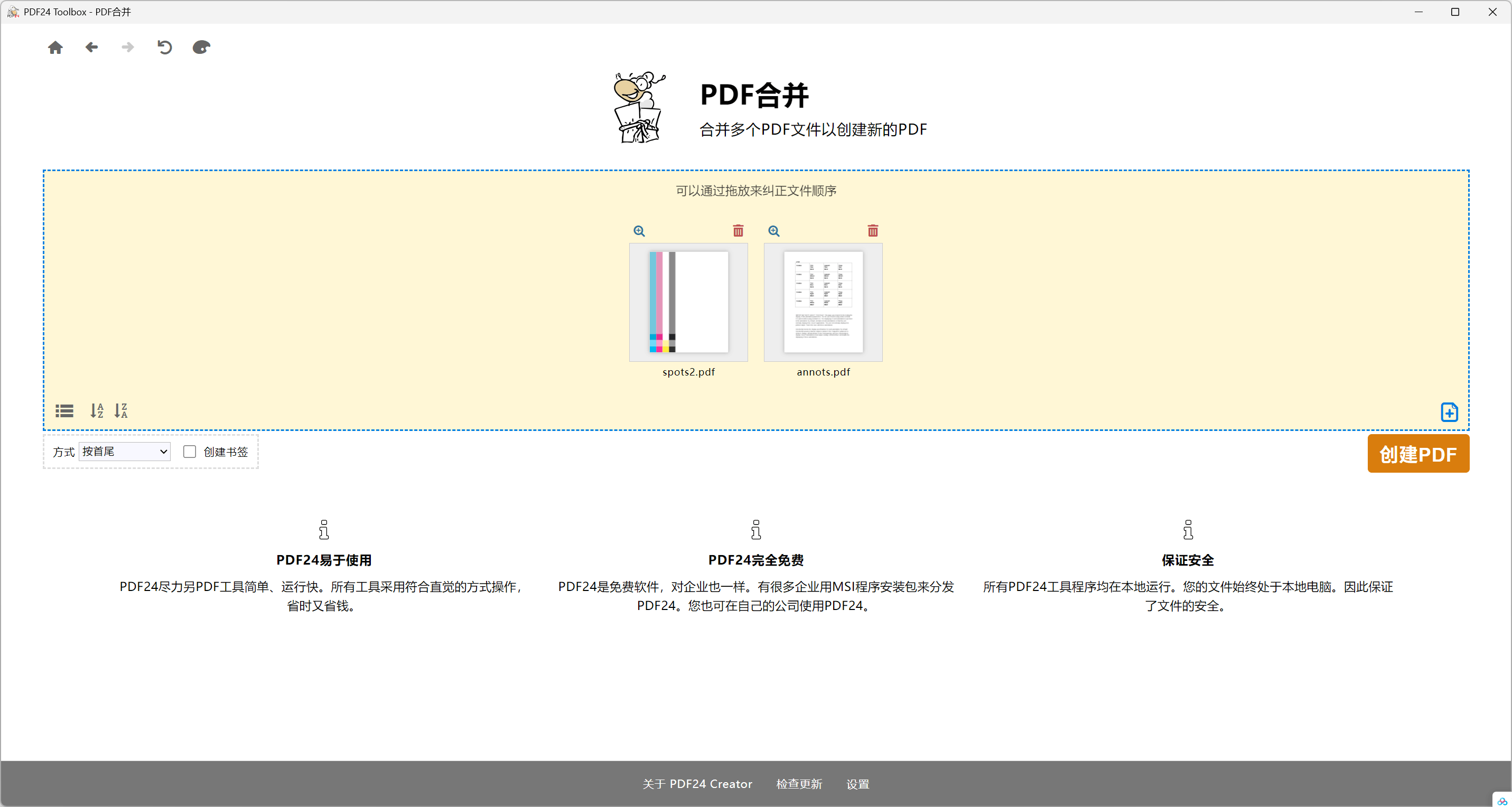
Task: Click the back arrow navigation icon
Action: [91, 48]
